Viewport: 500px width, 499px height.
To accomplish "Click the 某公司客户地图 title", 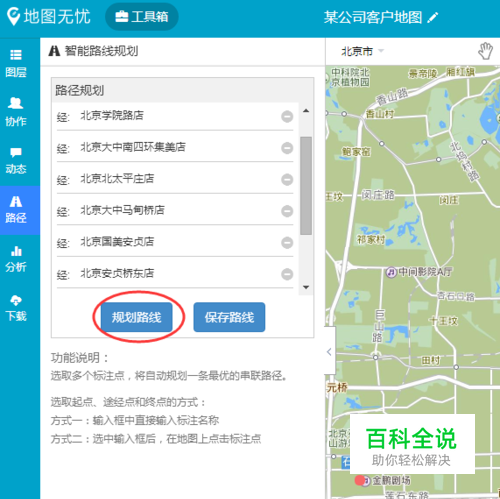I will pyautogui.click(x=373, y=17).
